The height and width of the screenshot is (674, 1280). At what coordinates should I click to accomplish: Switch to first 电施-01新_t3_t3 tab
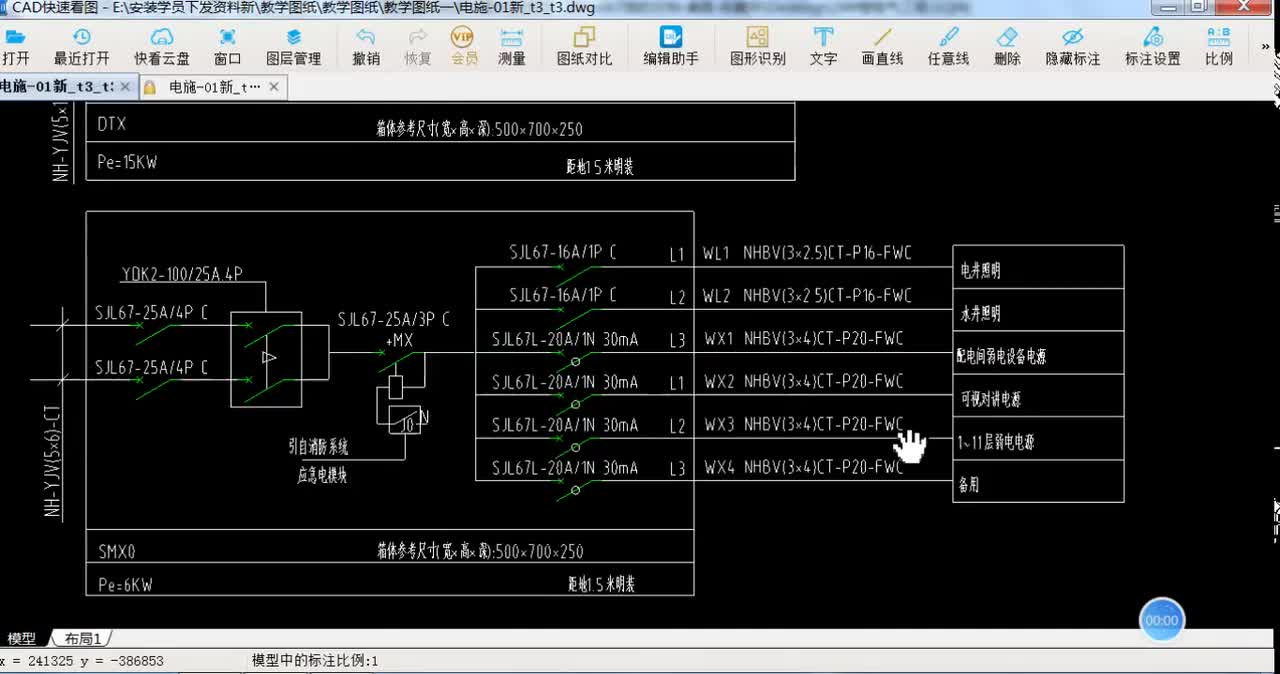57,87
